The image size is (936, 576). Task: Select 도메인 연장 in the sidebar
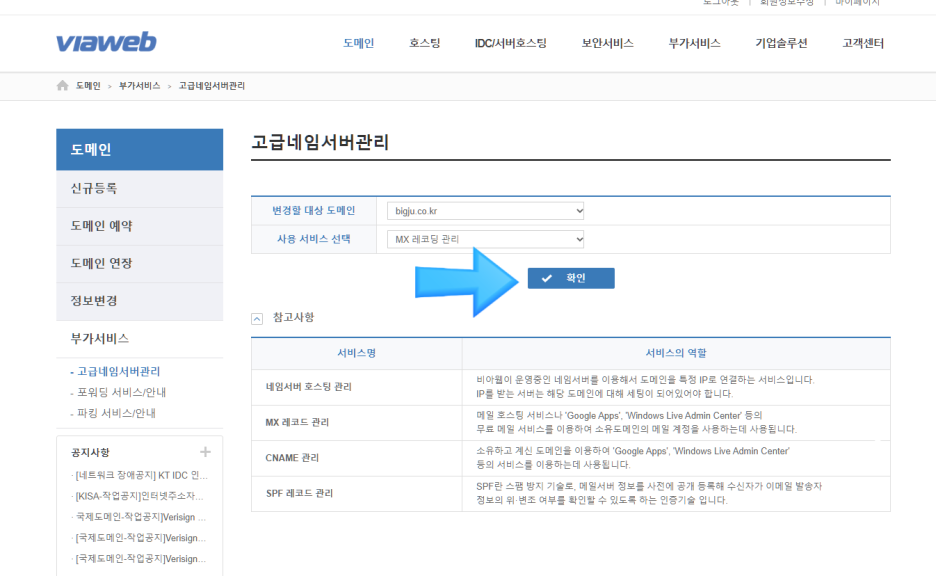[140, 263]
